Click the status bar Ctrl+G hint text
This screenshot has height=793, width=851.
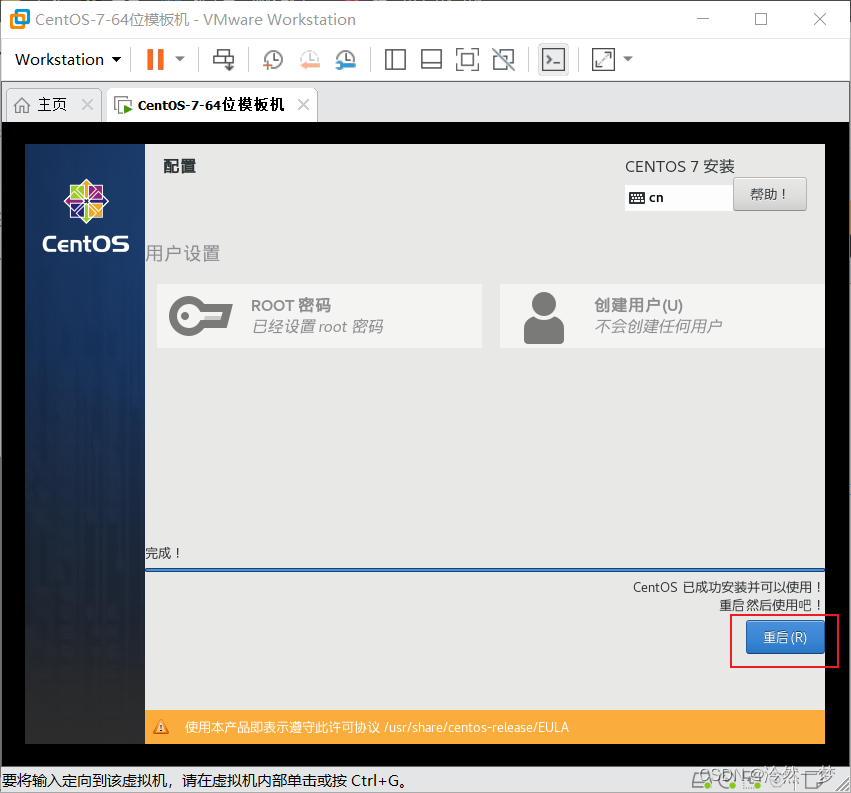pos(204,781)
